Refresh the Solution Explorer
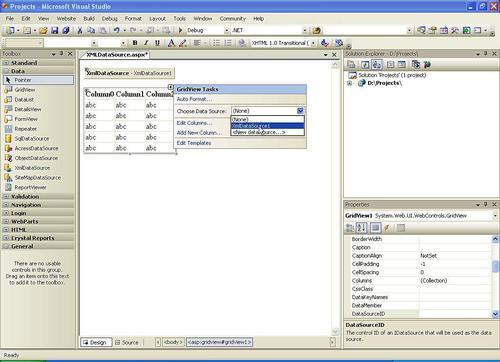Viewport: 500px width, 362px height. tap(365, 64)
